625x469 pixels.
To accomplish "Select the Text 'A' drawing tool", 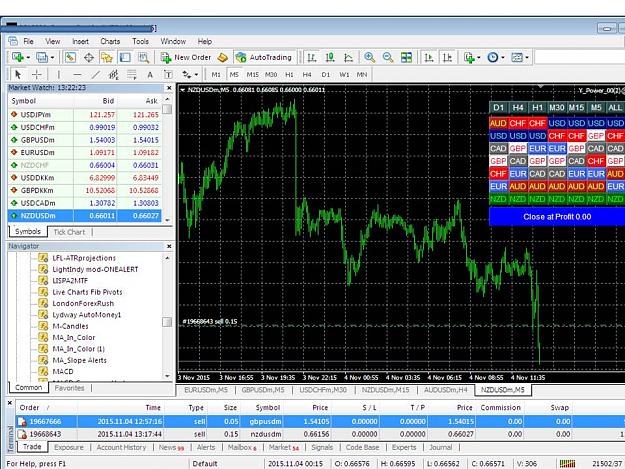I will [150, 75].
